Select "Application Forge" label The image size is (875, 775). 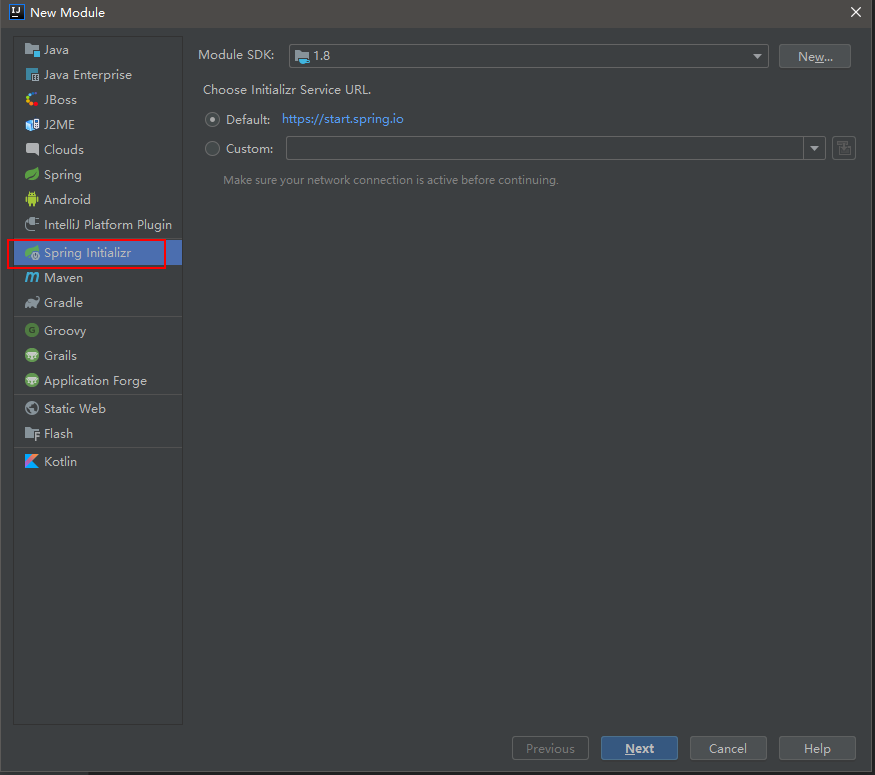95,381
